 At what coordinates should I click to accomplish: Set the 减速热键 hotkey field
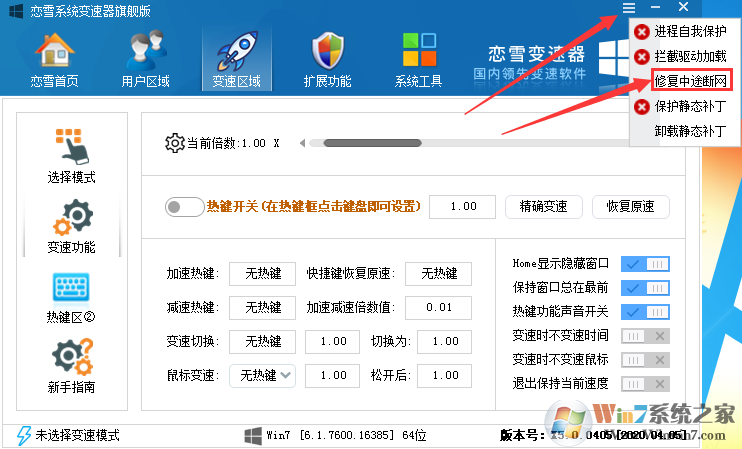(263, 308)
